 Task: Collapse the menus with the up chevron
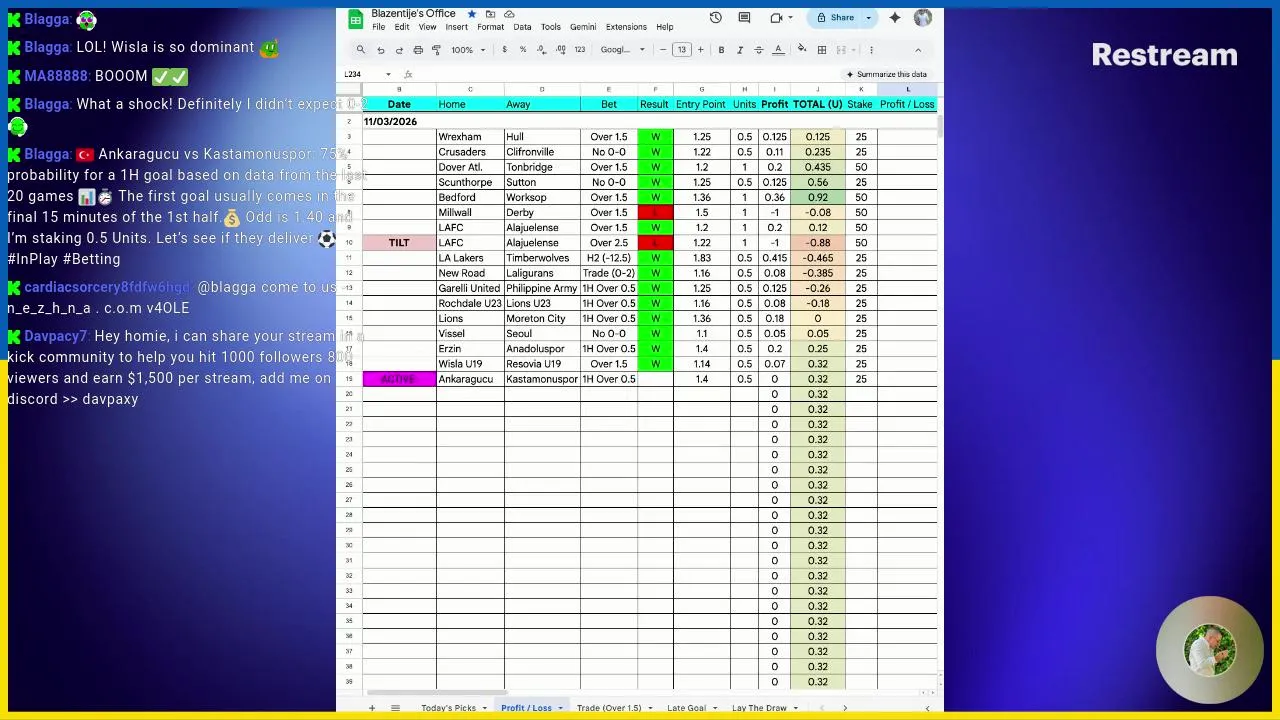click(918, 50)
